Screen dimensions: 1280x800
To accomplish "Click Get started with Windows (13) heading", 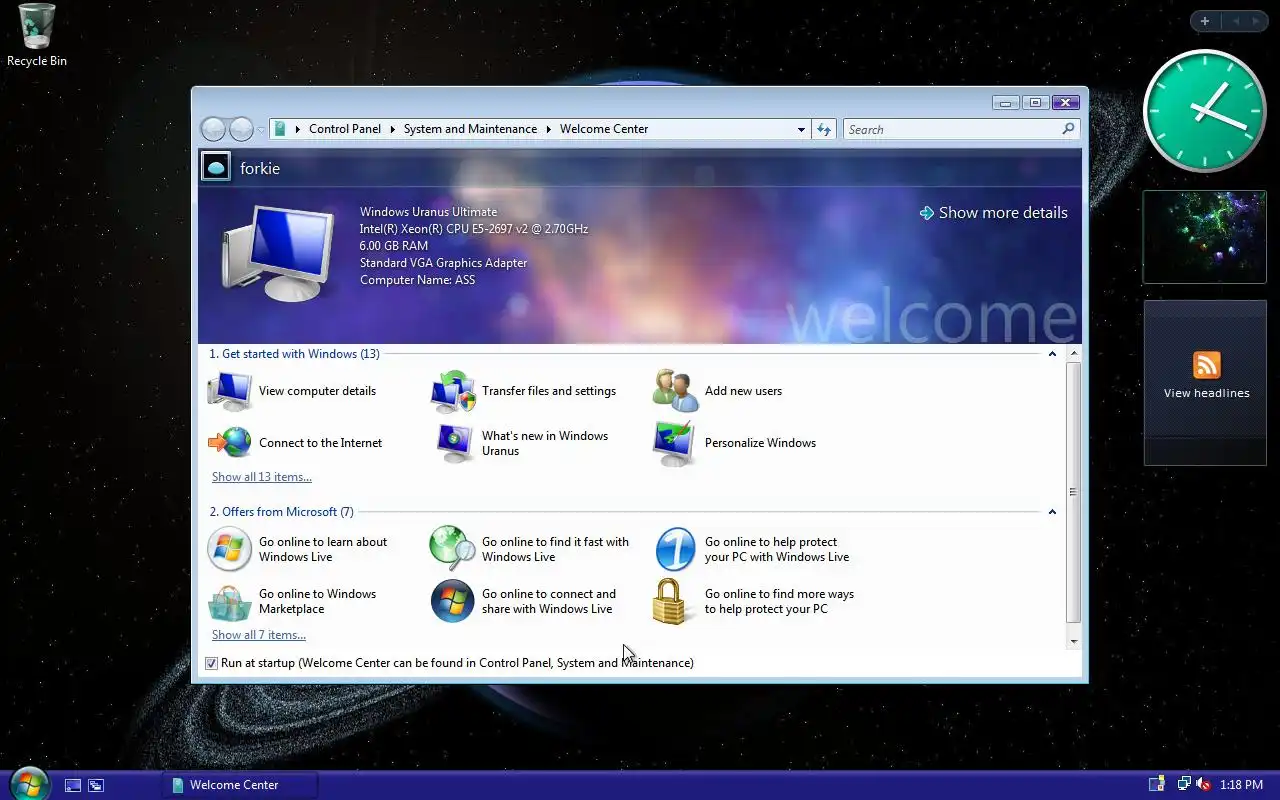I will pos(294,354).
